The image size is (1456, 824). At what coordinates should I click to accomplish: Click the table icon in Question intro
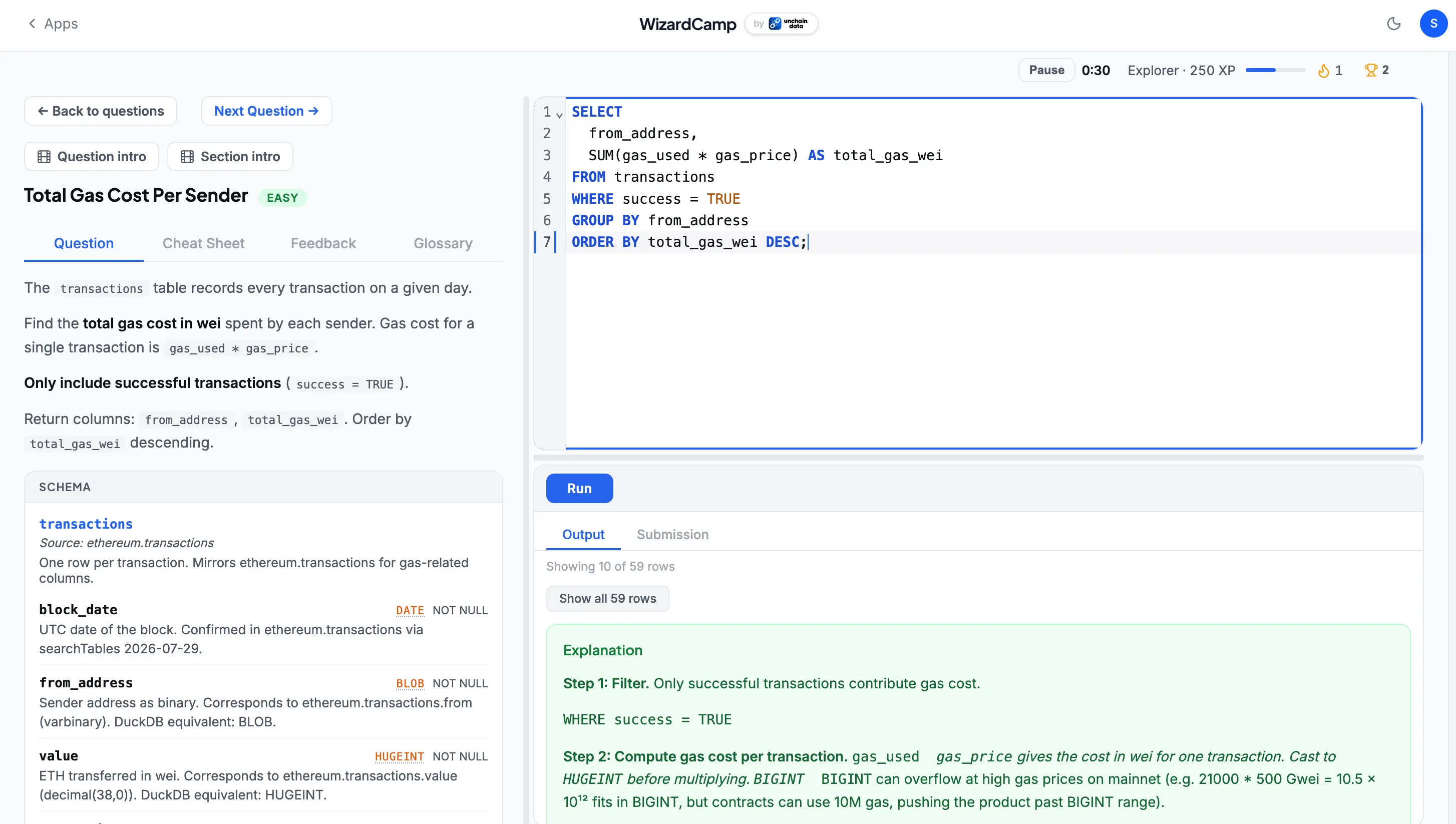[44, 157]
